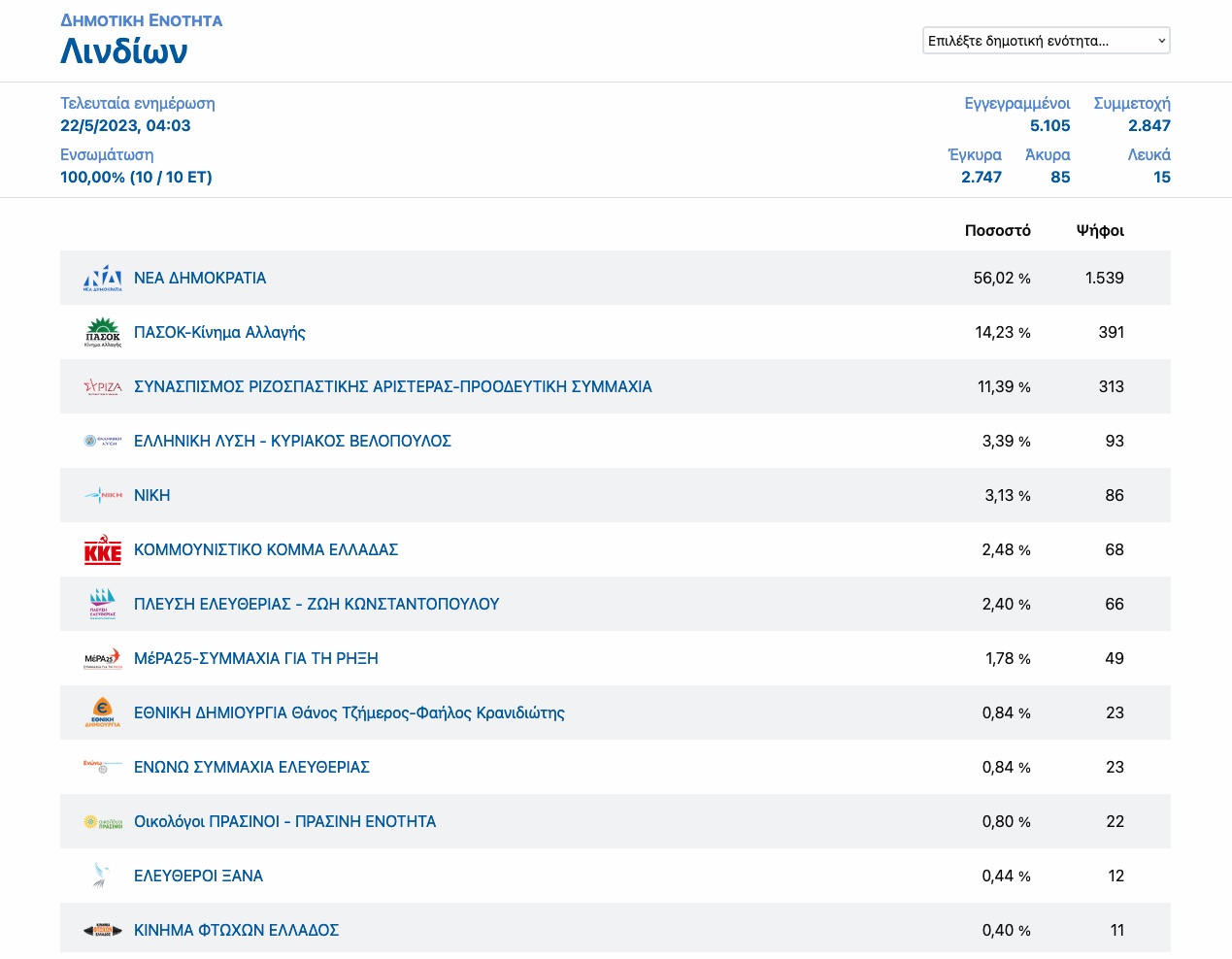1232x959 pixels.
Task: Click the 1,78 % percentage cell
Action: [1008, 658]
